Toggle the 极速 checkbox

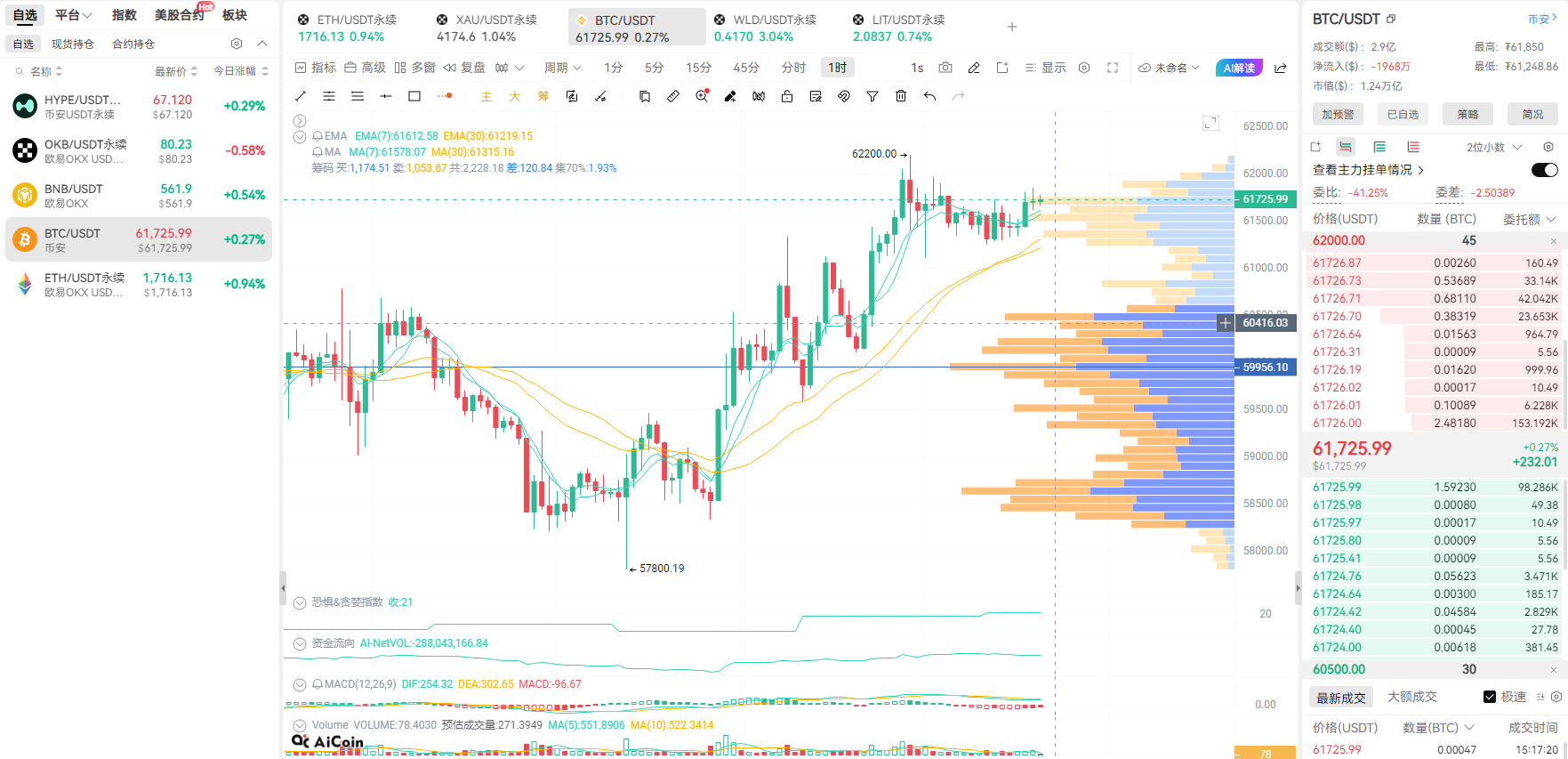click(1490, 697)
